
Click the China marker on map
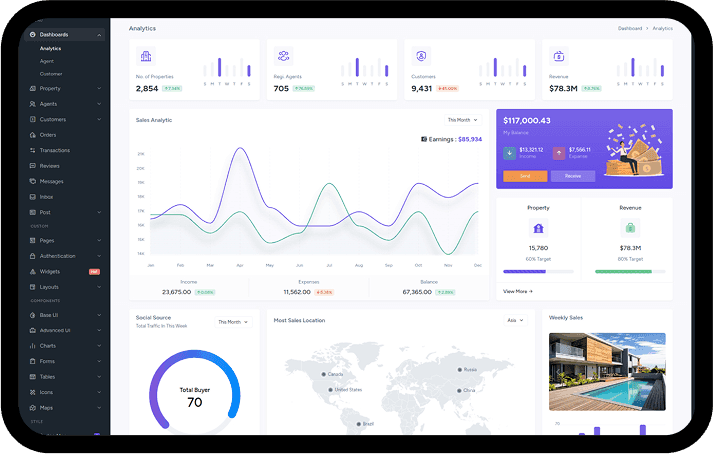coord(459,390)
